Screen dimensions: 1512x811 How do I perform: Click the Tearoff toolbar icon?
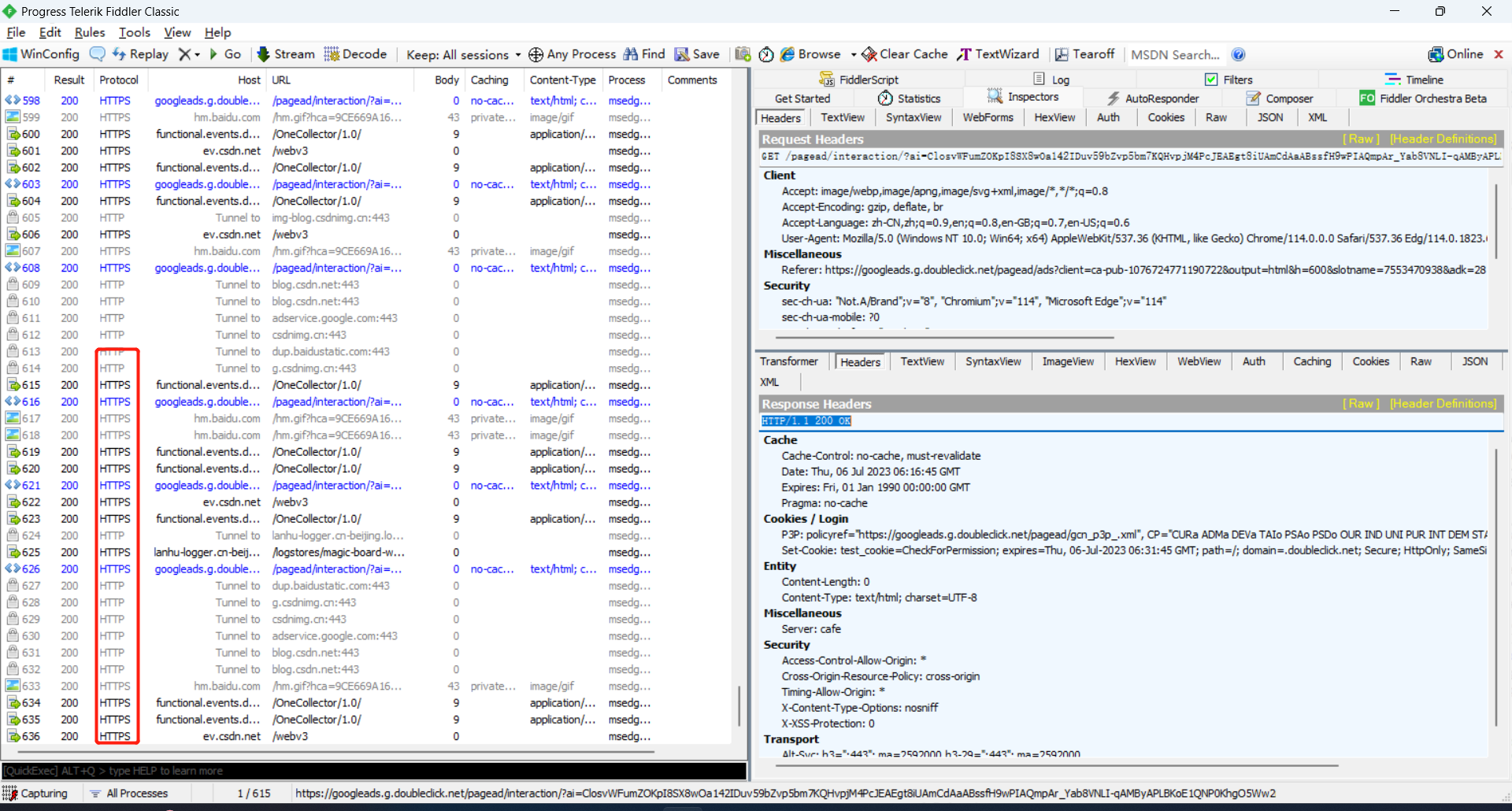pyautogui.click(x=1062, y=54)
